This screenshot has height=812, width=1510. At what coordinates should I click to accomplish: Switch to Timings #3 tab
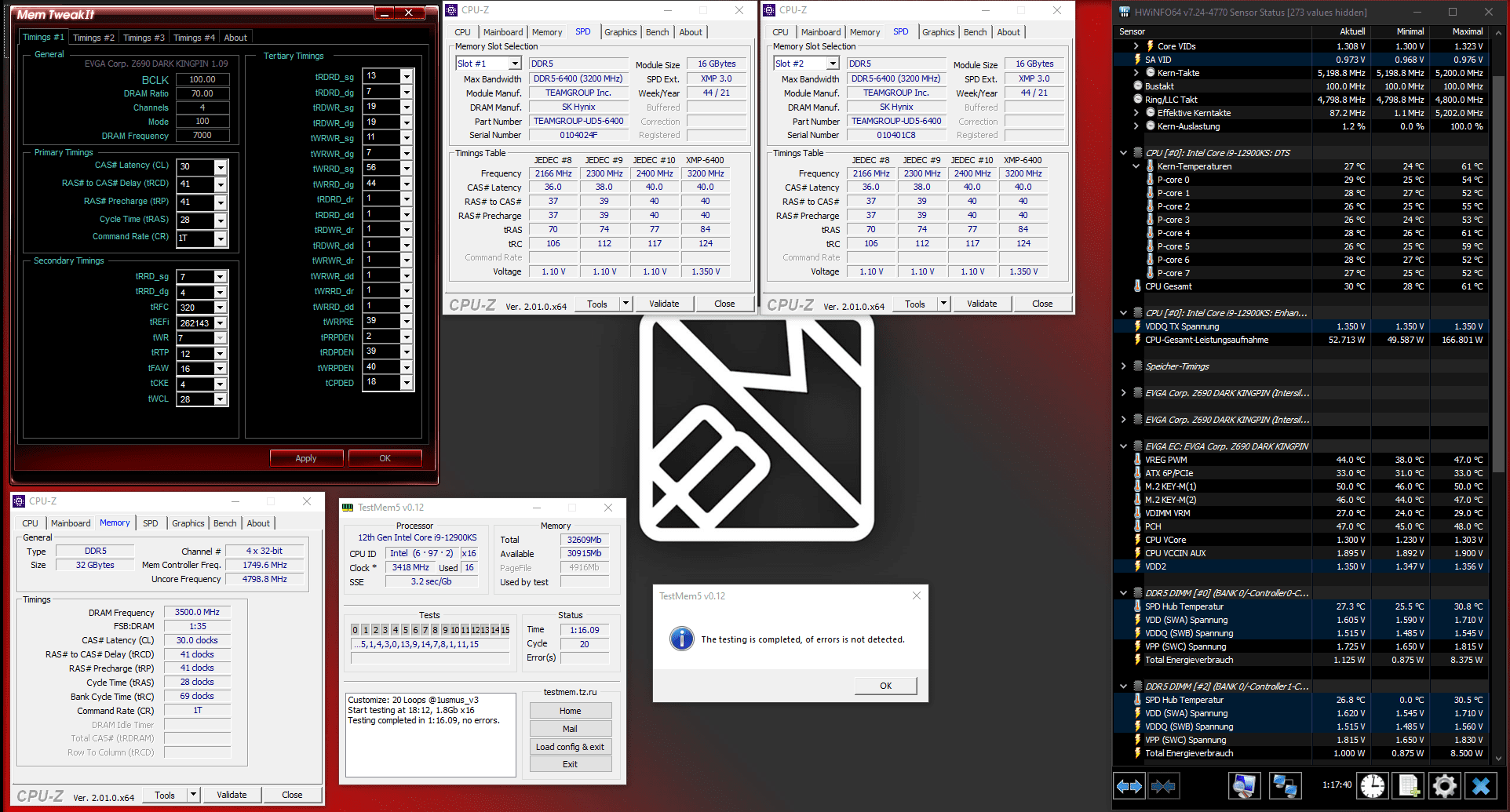coord(144,38)
